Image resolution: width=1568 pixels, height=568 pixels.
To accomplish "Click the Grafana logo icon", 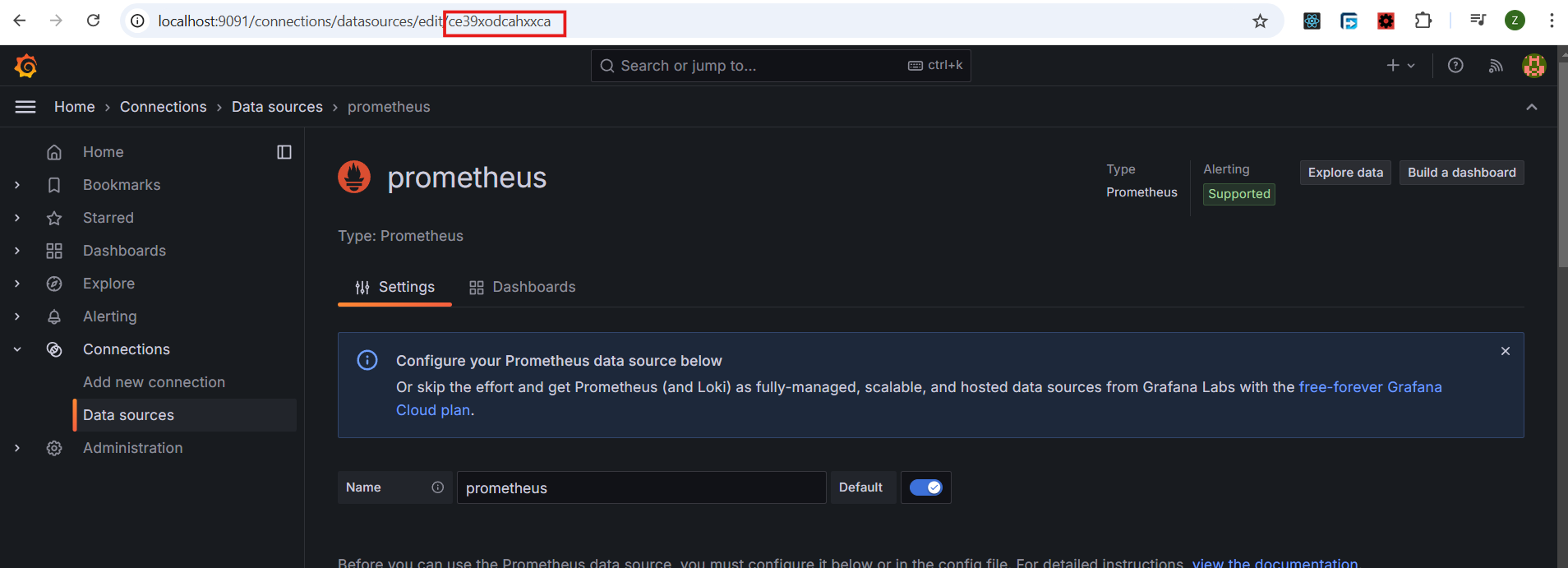I will point(26,66).
